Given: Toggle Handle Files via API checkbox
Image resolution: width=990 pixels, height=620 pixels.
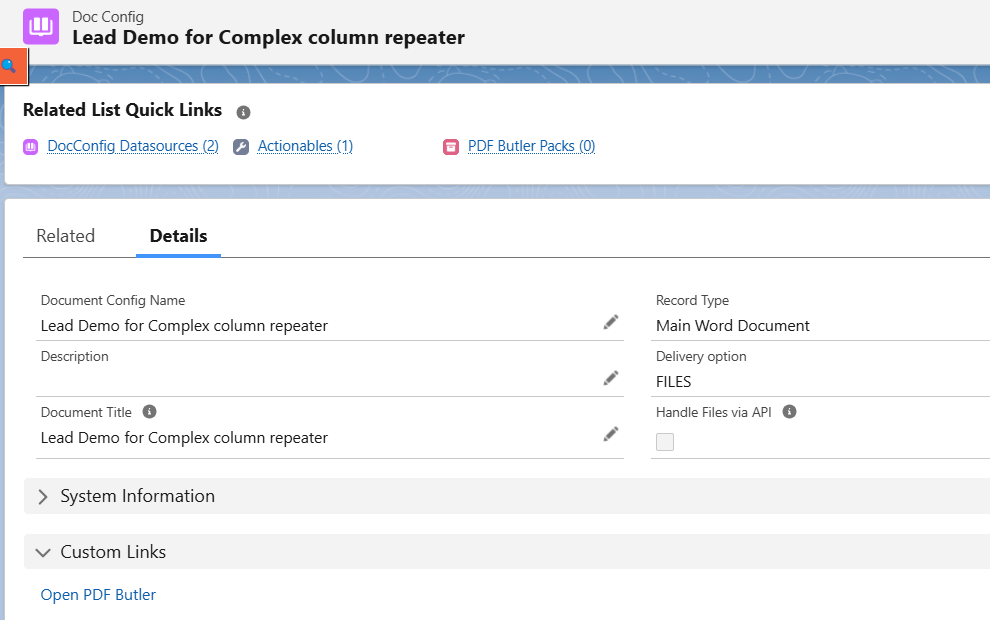Looking at the screenshot, I should pyautogui.click(x=665, y=442).
